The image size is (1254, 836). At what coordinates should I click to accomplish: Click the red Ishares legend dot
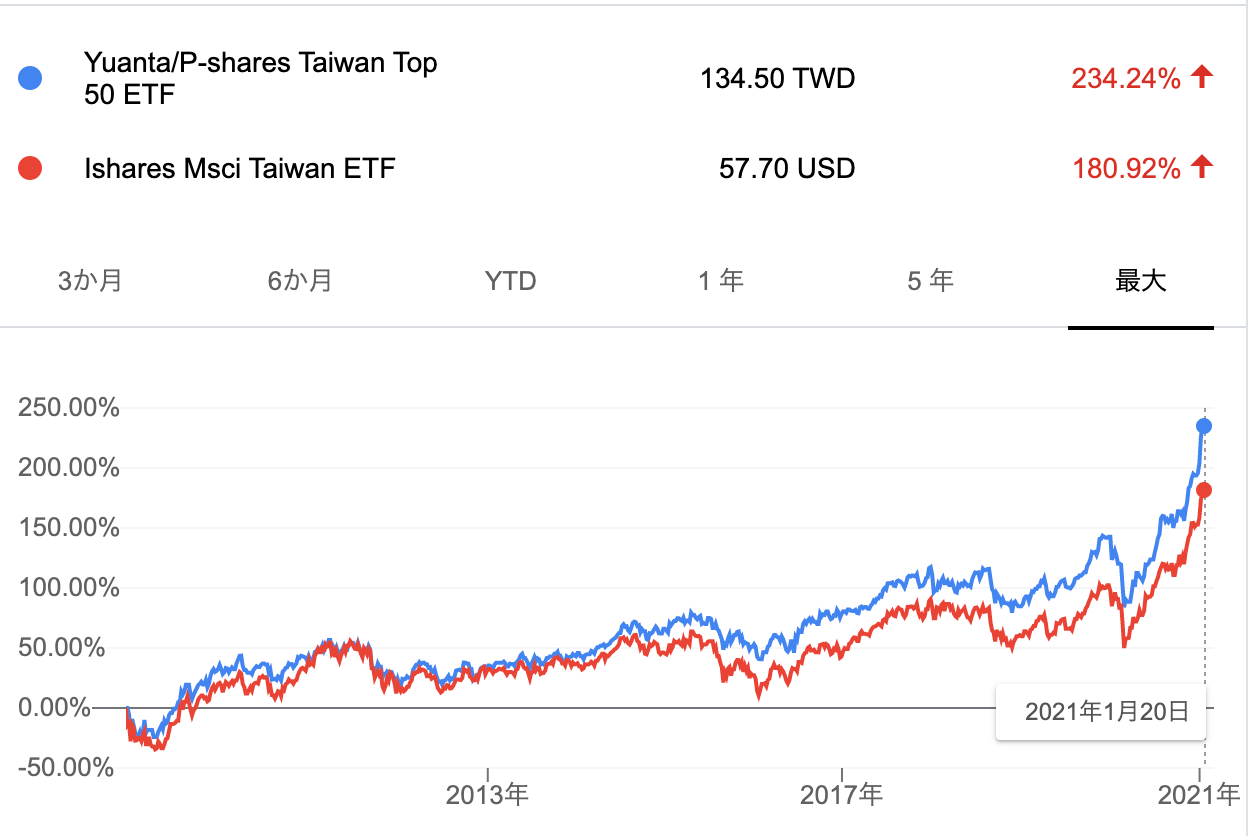[31, 168]
